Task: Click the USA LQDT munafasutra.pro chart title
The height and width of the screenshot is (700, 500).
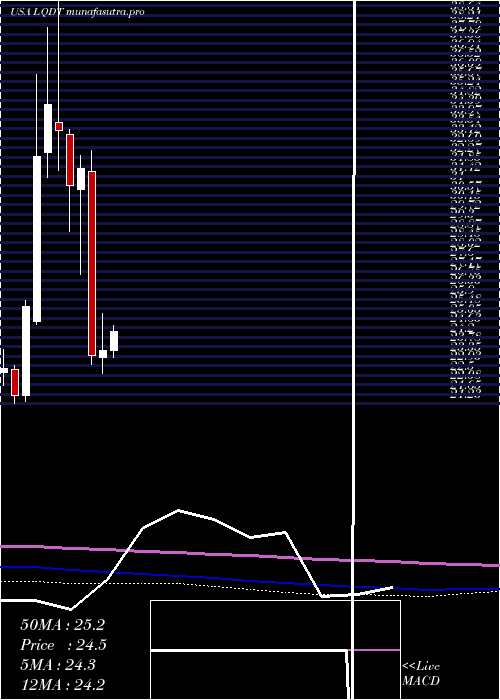Action: [x=78, y=12]
